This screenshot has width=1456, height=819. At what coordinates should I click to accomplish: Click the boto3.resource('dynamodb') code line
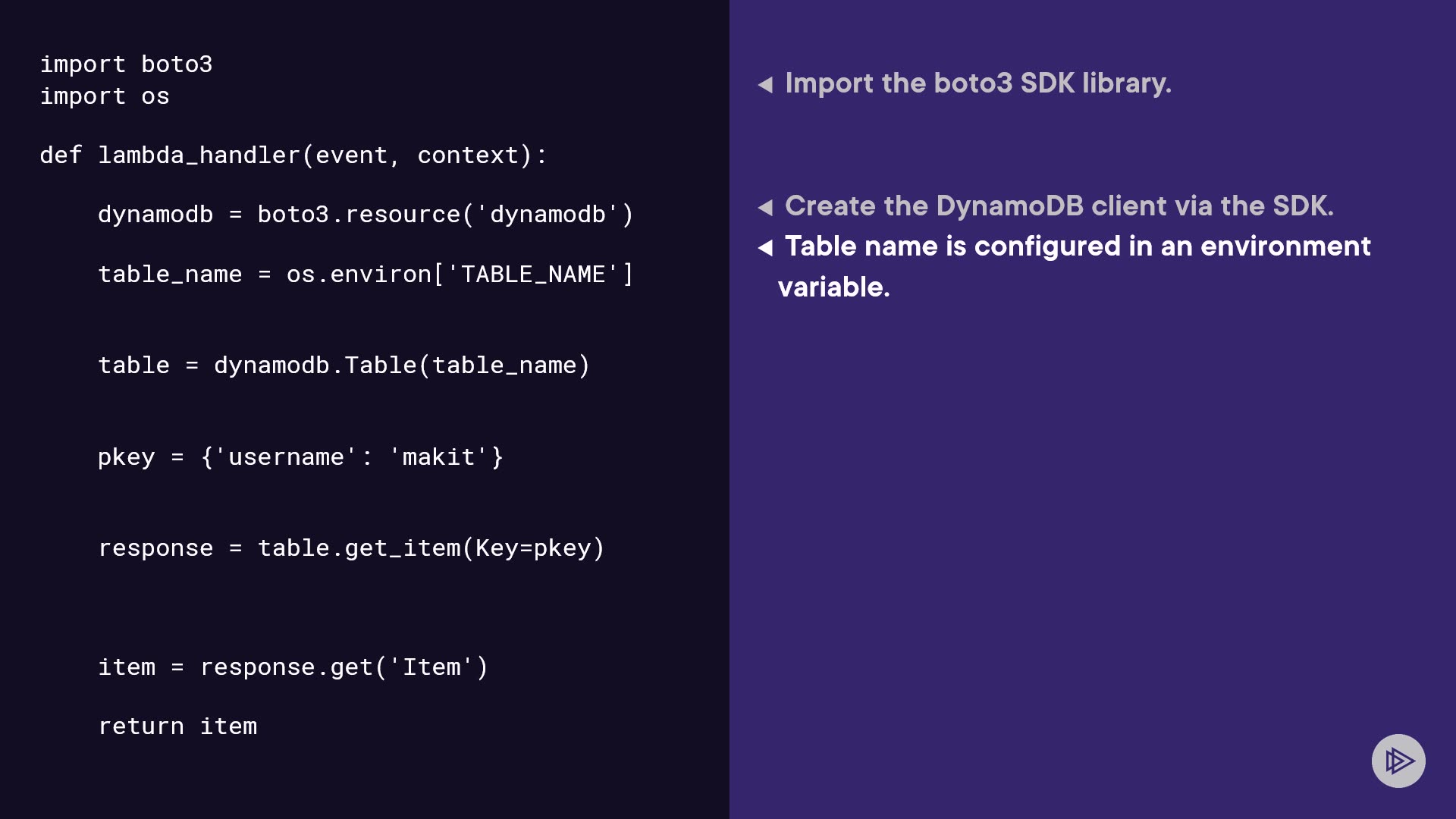click(366, 215)
